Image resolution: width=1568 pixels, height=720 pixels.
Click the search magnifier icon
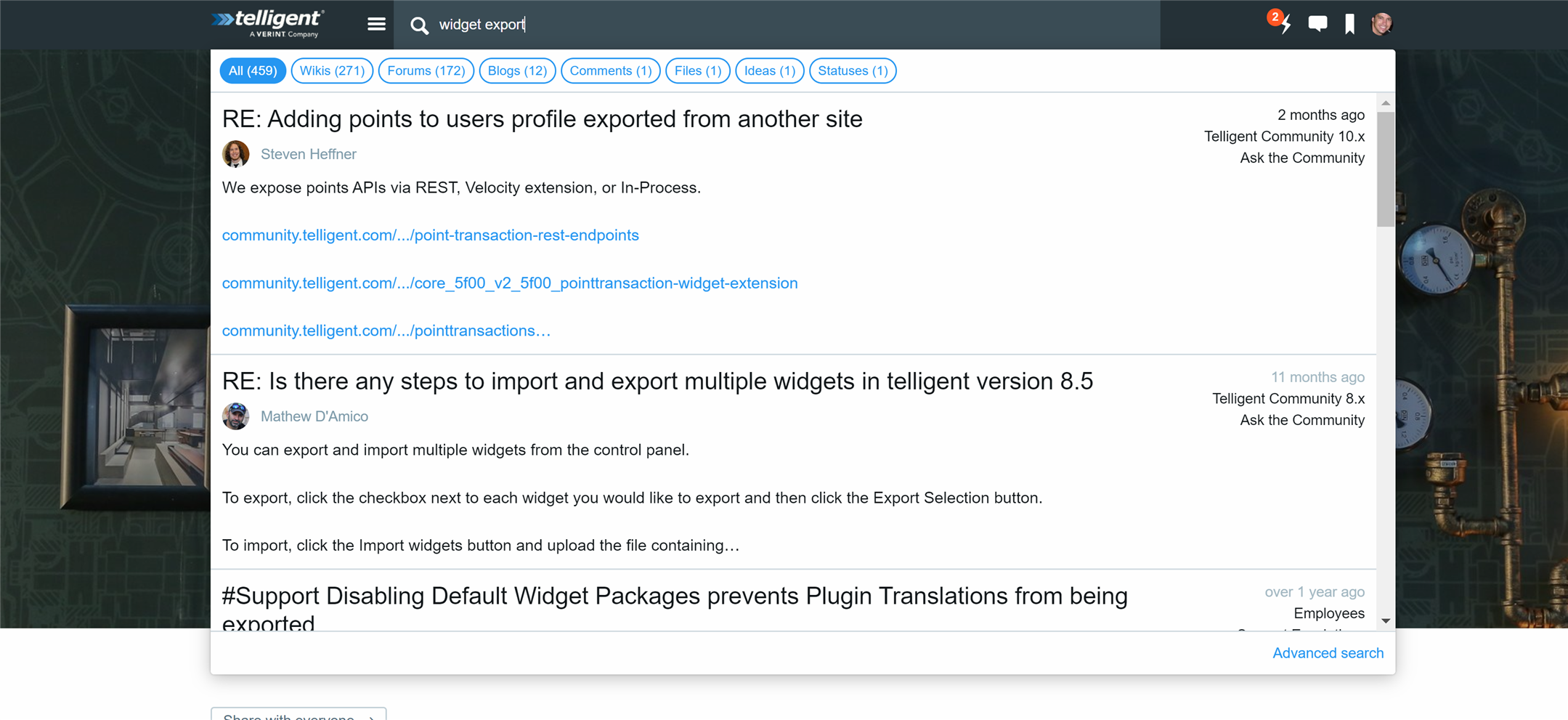(419, 25)
